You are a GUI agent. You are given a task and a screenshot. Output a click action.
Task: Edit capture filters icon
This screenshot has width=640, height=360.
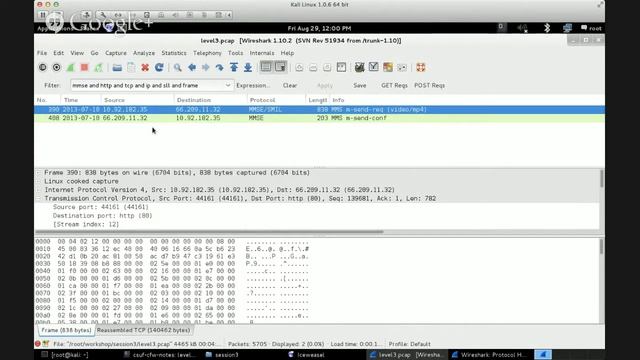pyautogui.click(x=360, y=67)
